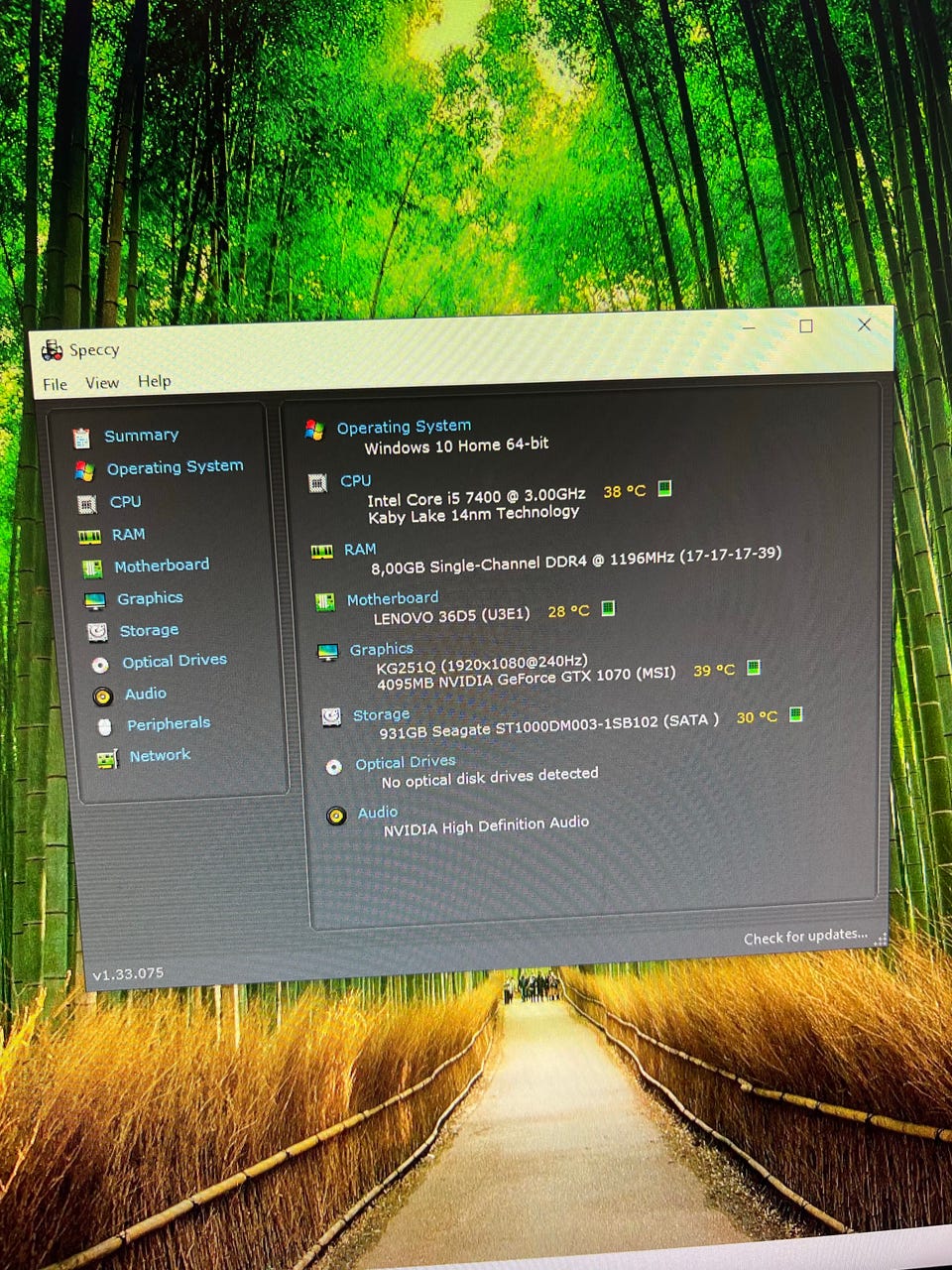Viewport: 952px width, 1270px height.
Task: Open the Operating System heading link in summary
Action: (404, 427)
